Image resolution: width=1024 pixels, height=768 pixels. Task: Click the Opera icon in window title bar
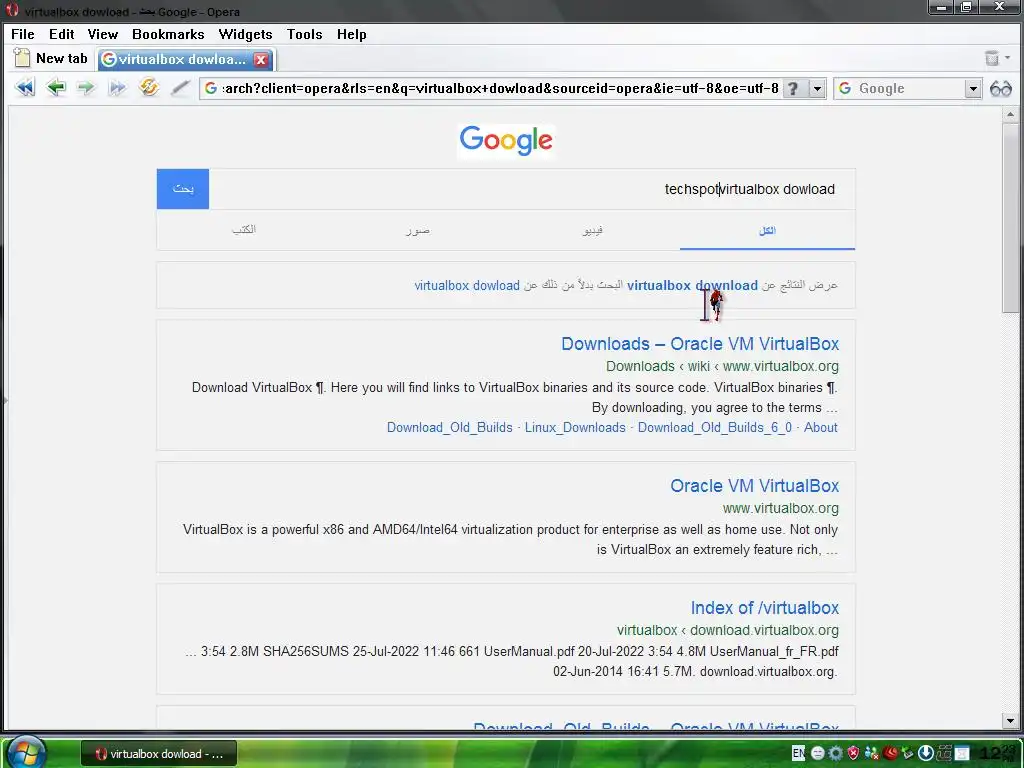coord(12,10)
